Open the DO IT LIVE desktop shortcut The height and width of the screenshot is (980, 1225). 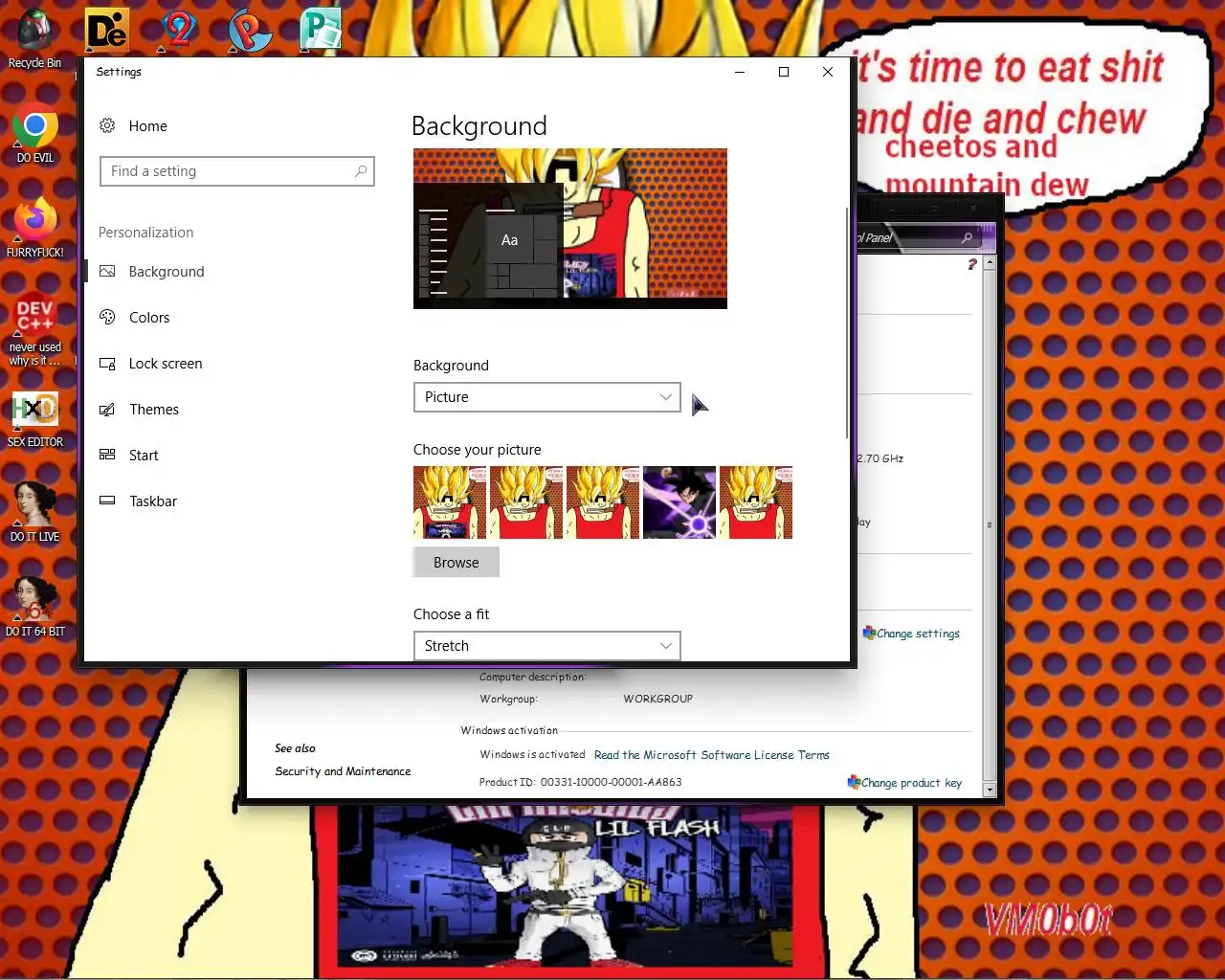34,512
